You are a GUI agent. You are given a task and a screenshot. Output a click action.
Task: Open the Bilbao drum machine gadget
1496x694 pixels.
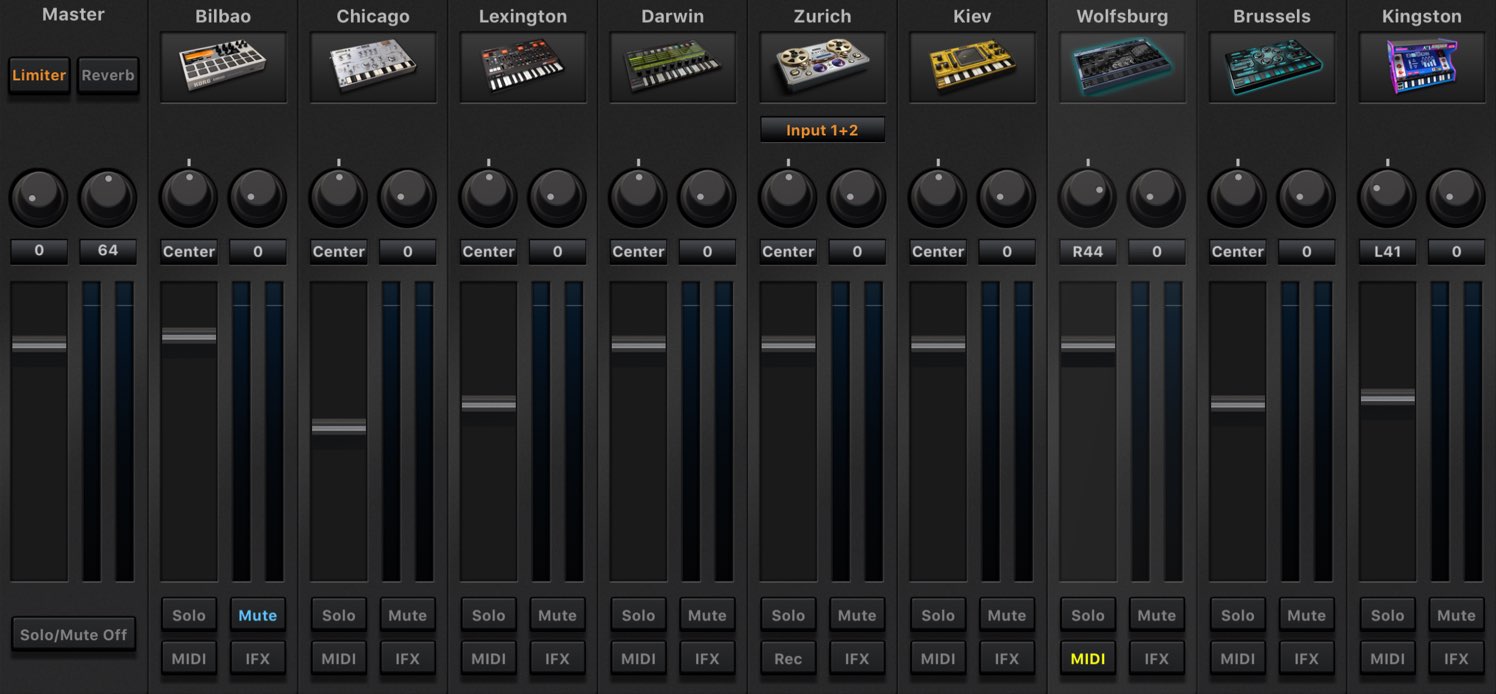point(223,67)
